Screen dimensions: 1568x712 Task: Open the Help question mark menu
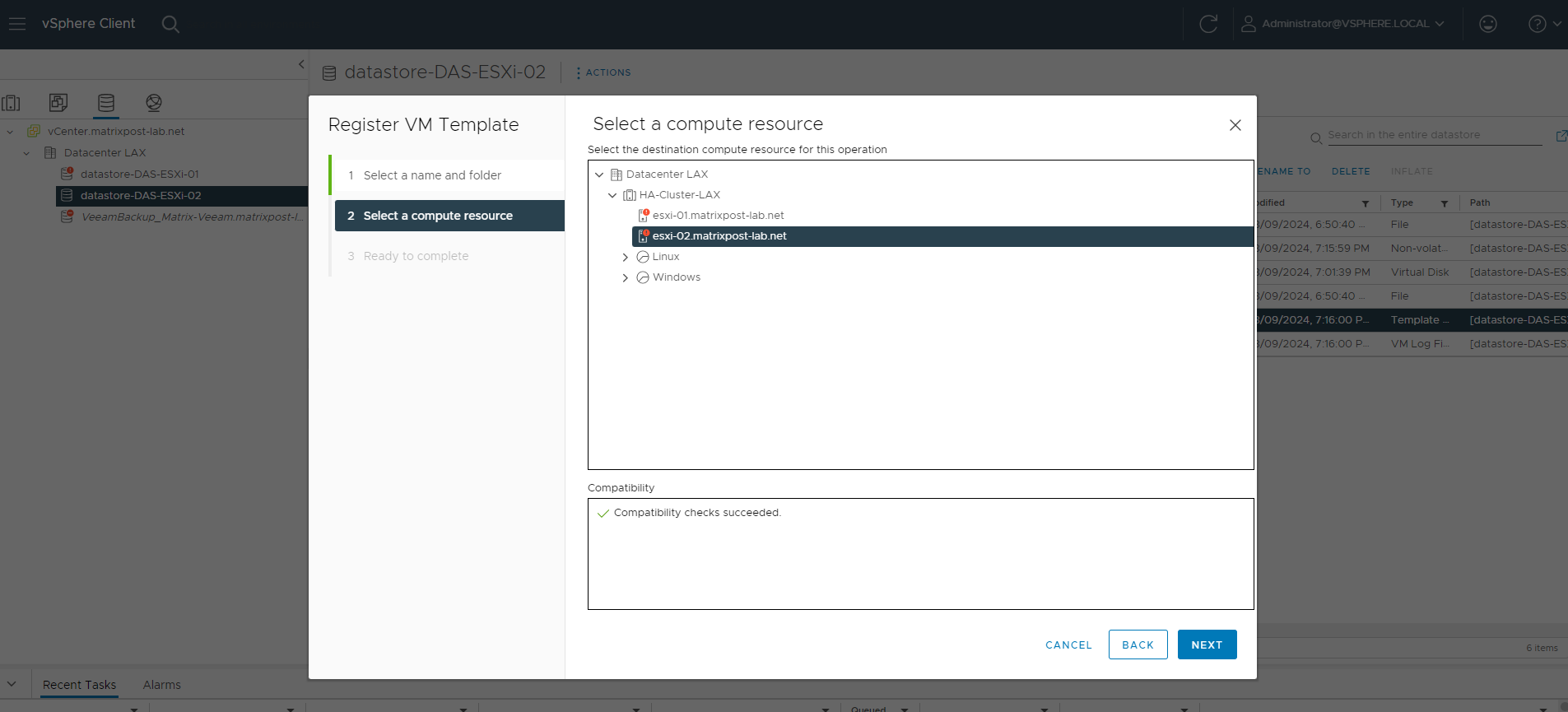click(x=1544, y=24)
